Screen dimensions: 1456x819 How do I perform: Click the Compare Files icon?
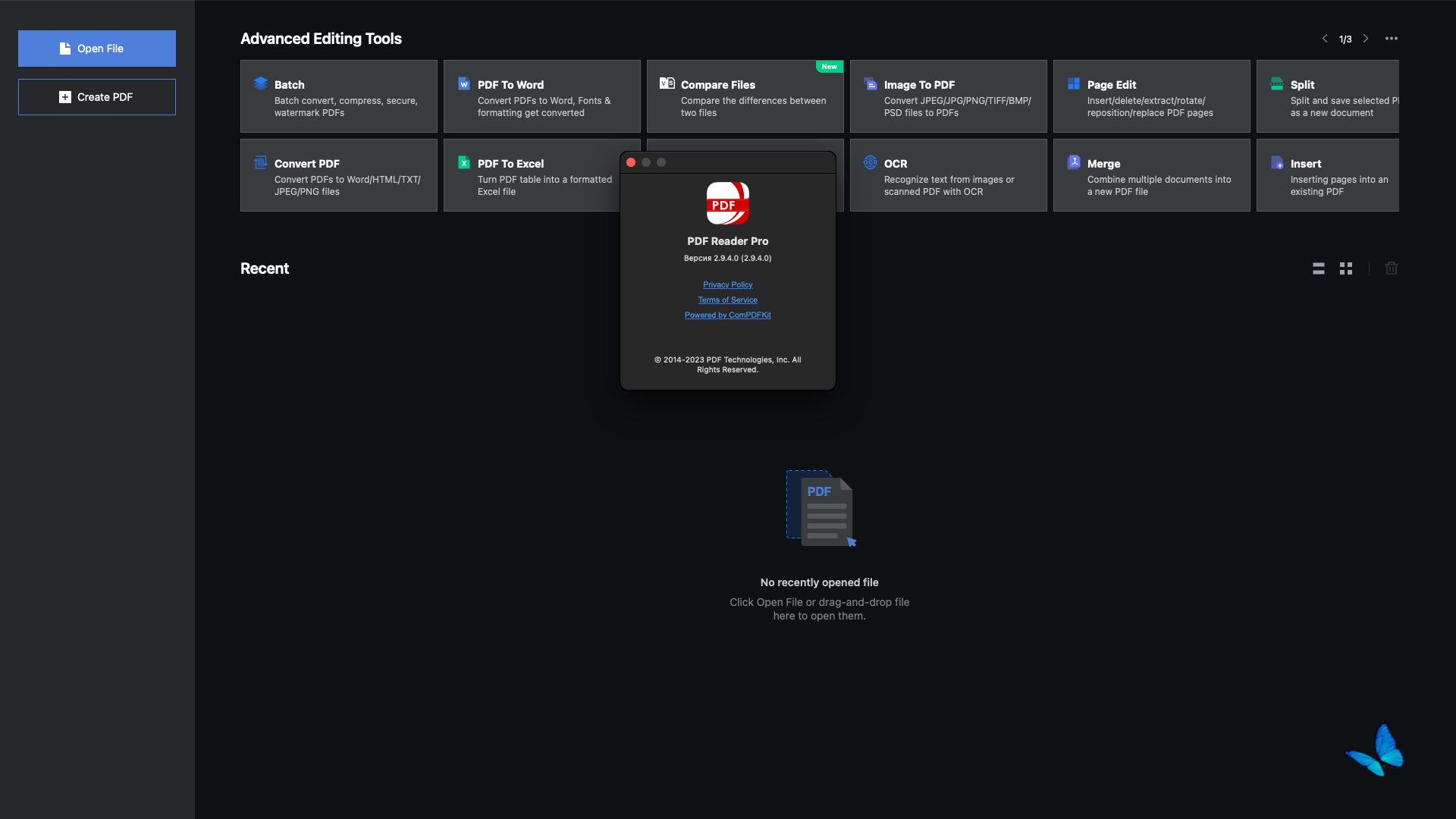coord(667,83)
